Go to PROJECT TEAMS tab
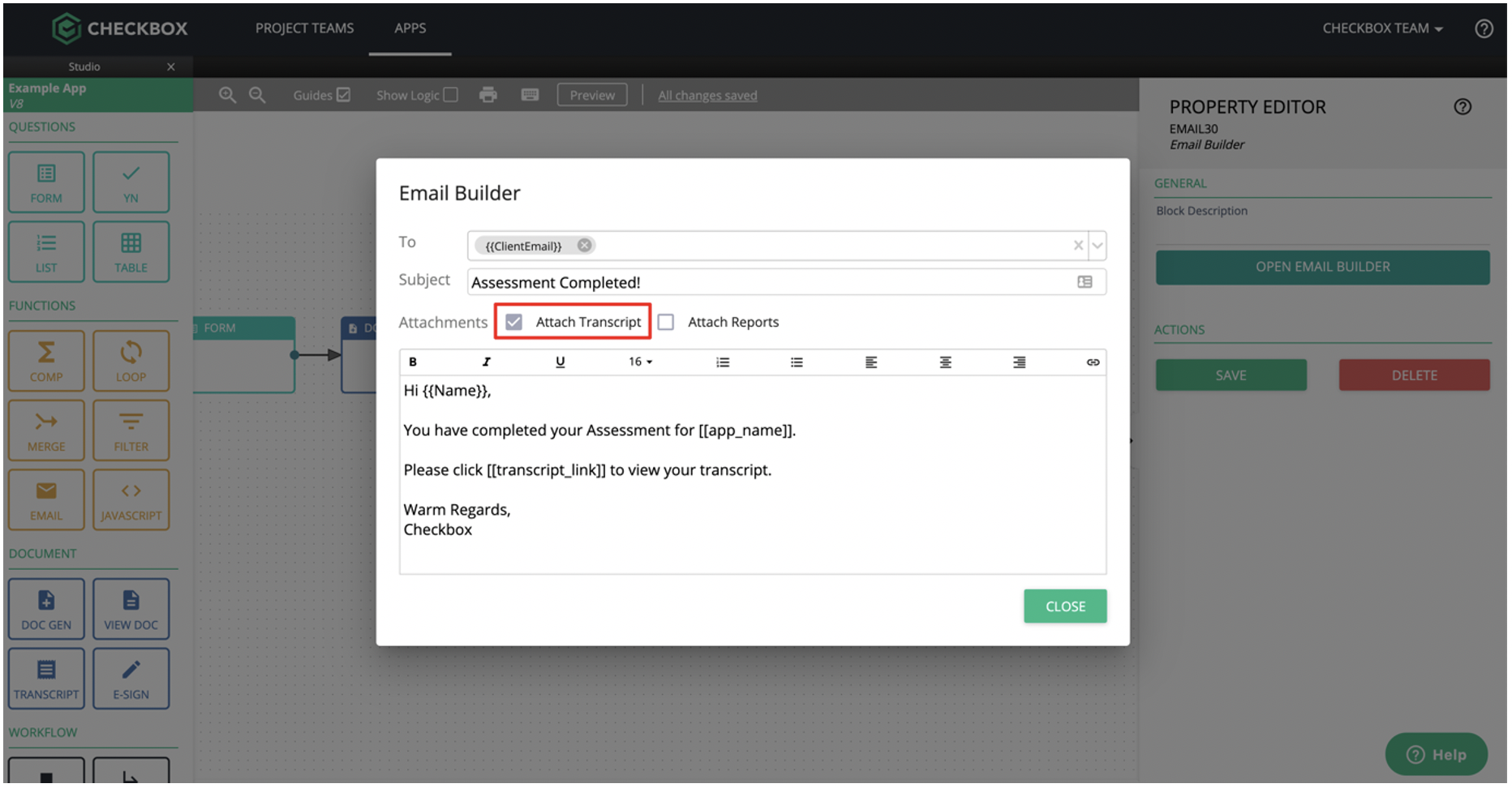1512x788 pixels. tap(304, 28)
